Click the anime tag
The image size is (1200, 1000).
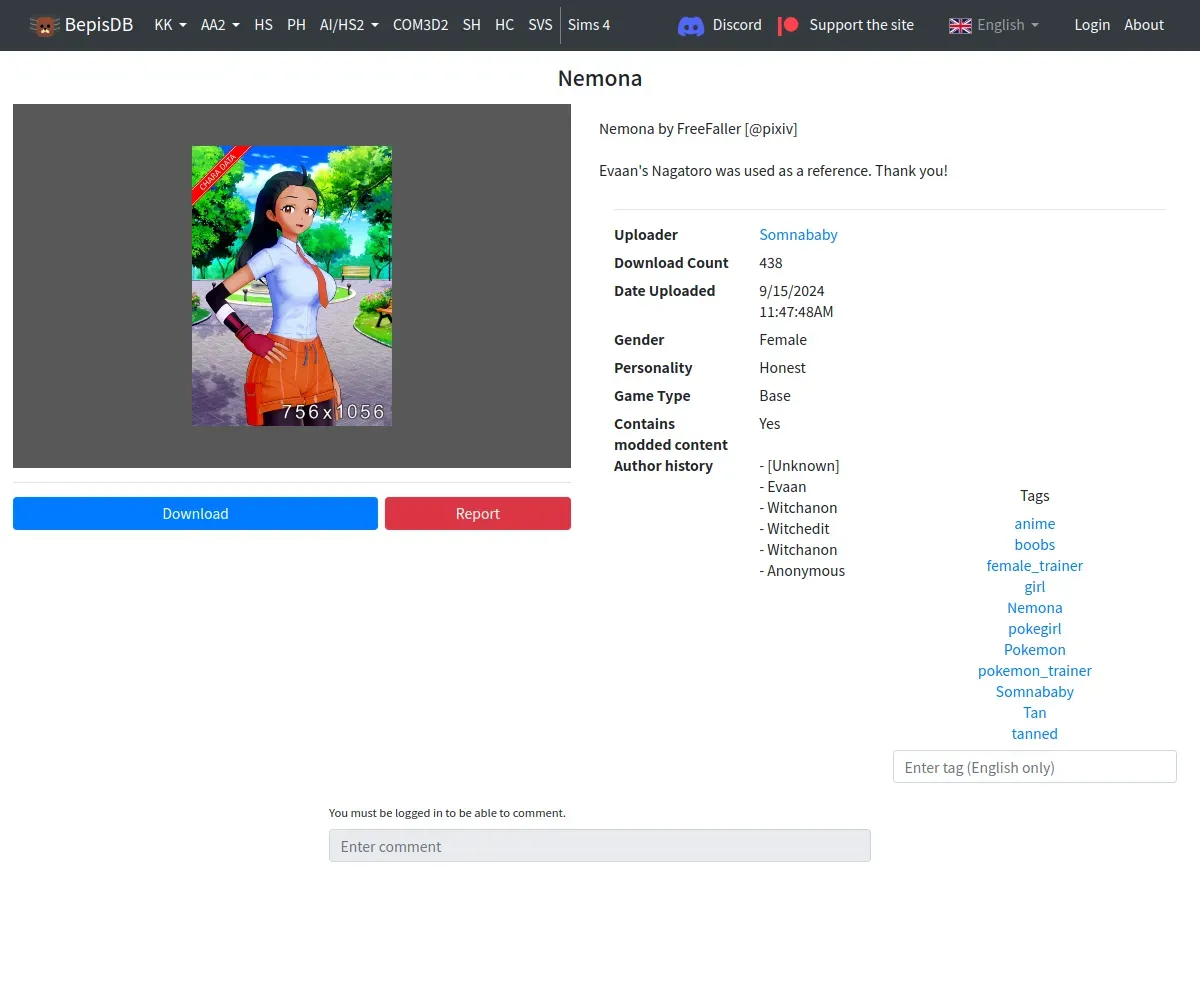coord(1035,524)
